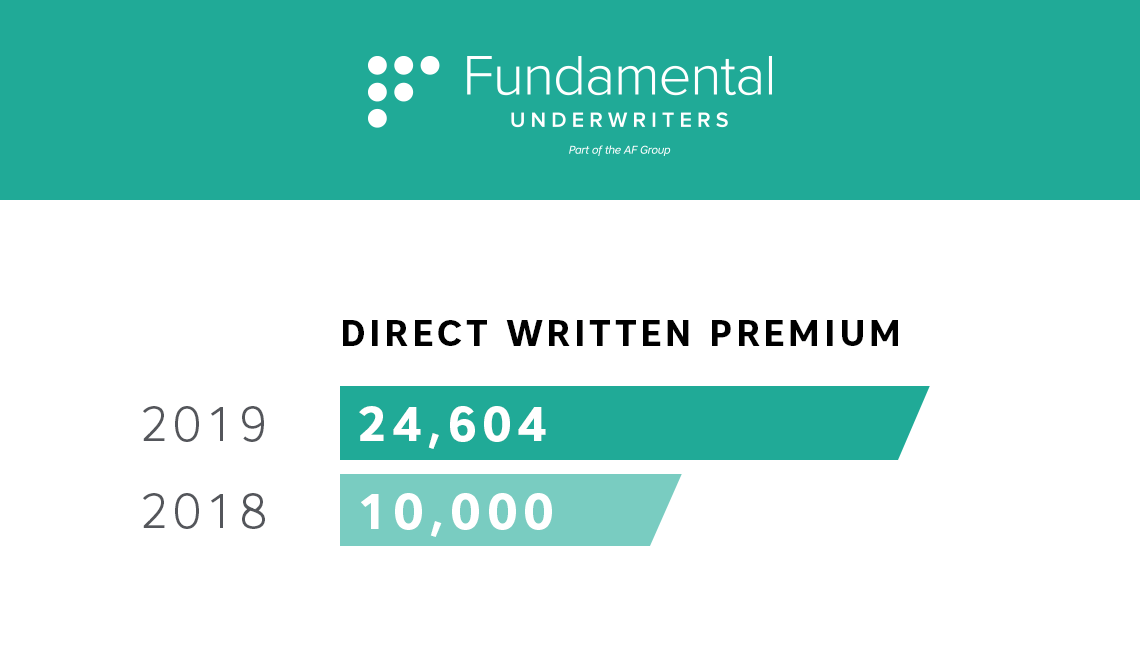Click the bottom dot of the logo
This screenshot has height=666, width=1140.
coord(377,118)
